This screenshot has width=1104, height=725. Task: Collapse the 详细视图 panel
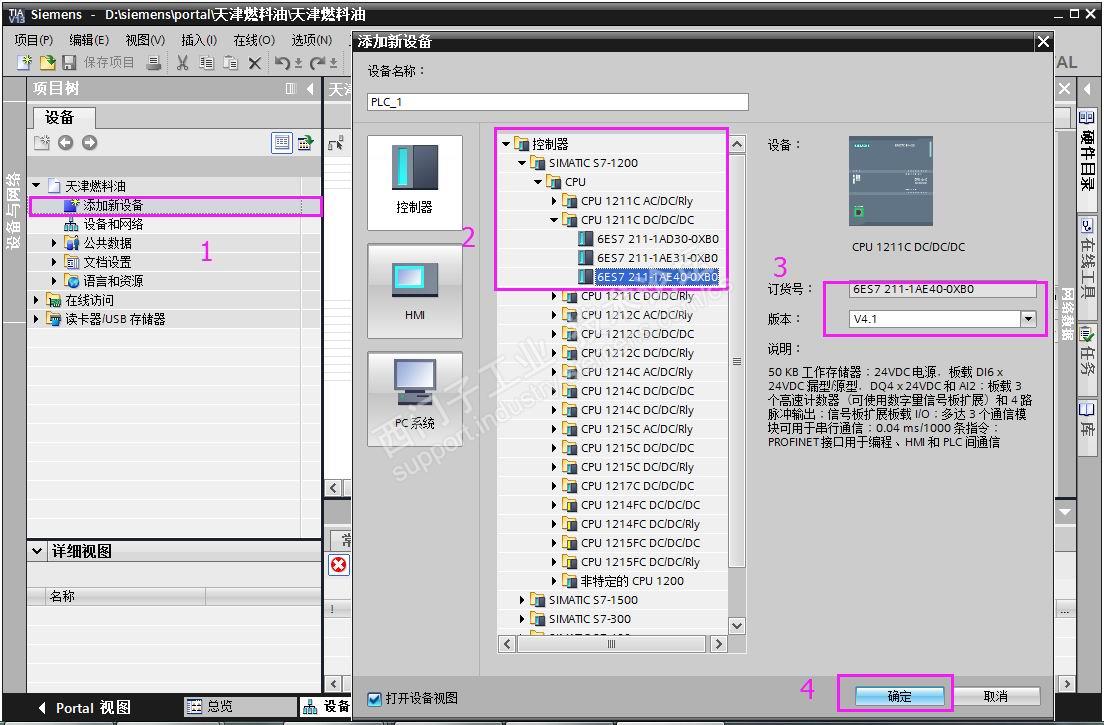pyautogui.click(x=37, y=551)
